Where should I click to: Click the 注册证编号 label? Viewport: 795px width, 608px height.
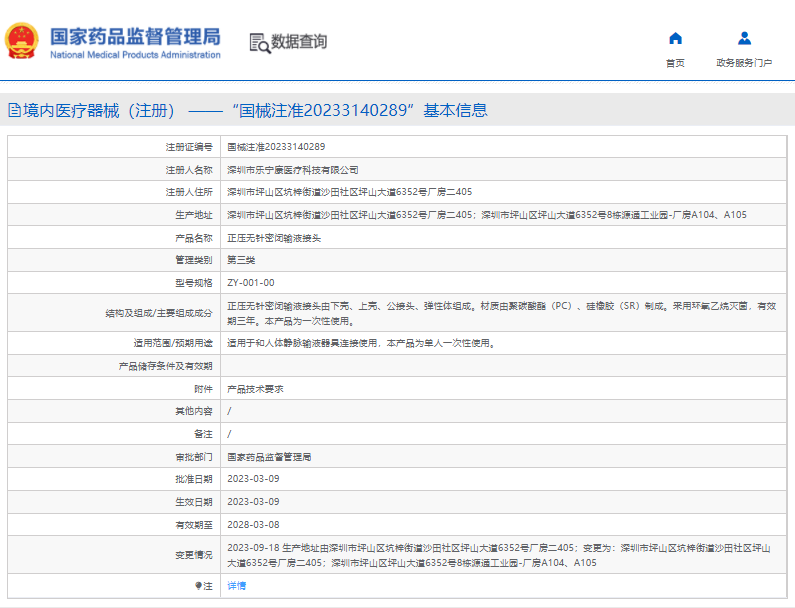pyautogui.click(x=189, y=147)
